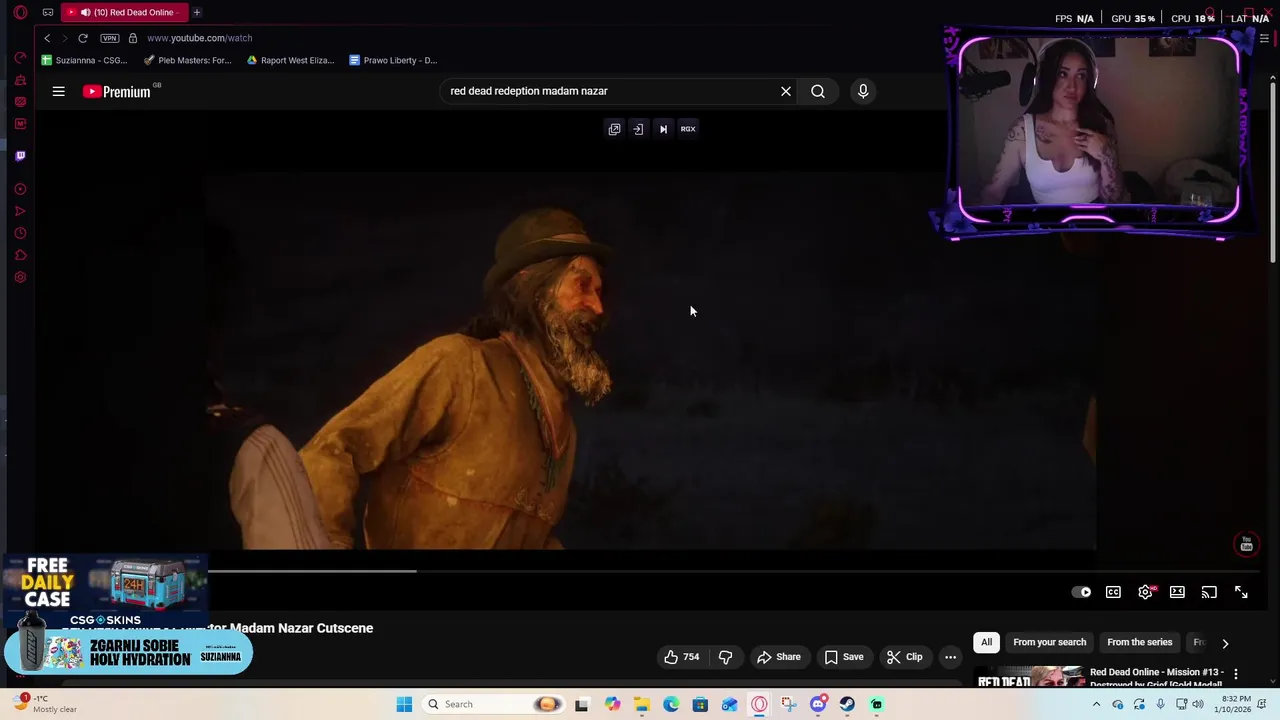Open the Opera sidebar settings gear
The height and width of the screenshot is (720, 1280).
click(20, 277)
